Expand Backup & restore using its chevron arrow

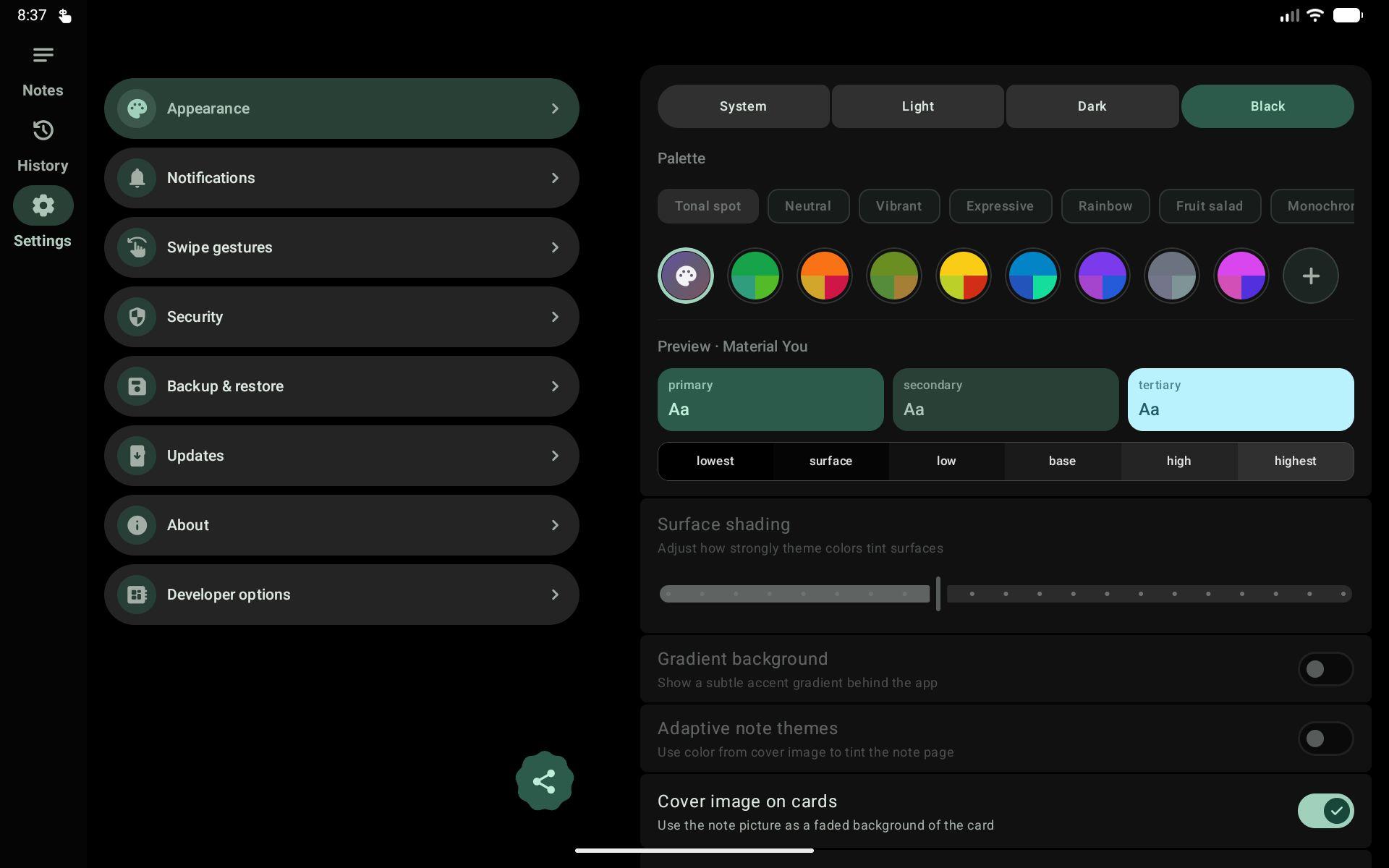click(555, 386)
